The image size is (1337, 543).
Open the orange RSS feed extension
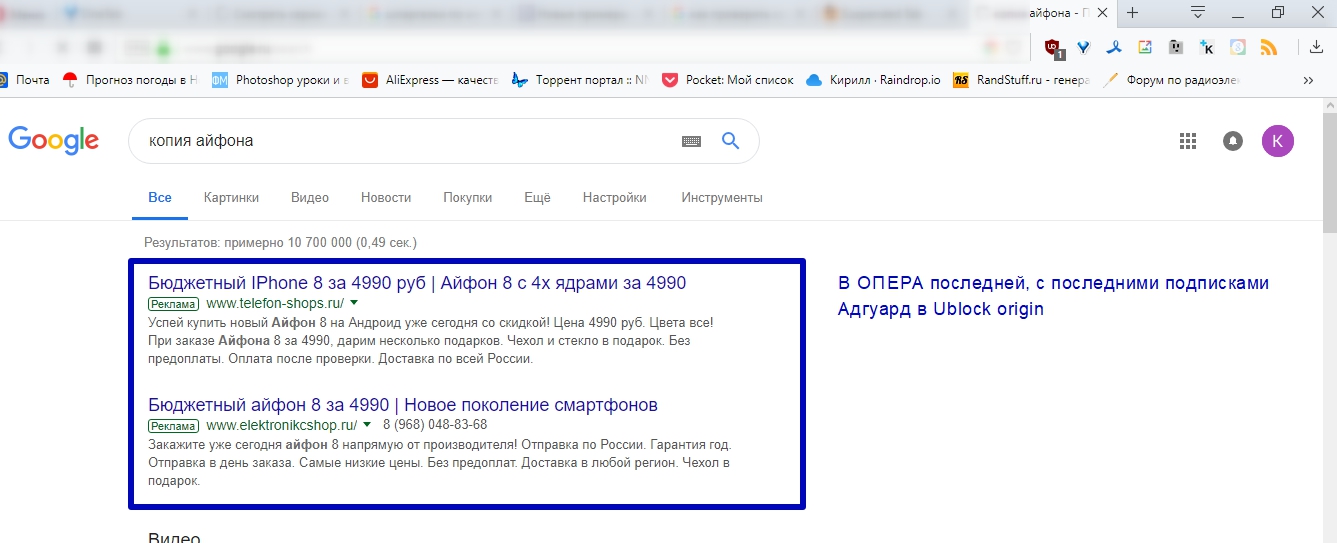pos(1269,47)
